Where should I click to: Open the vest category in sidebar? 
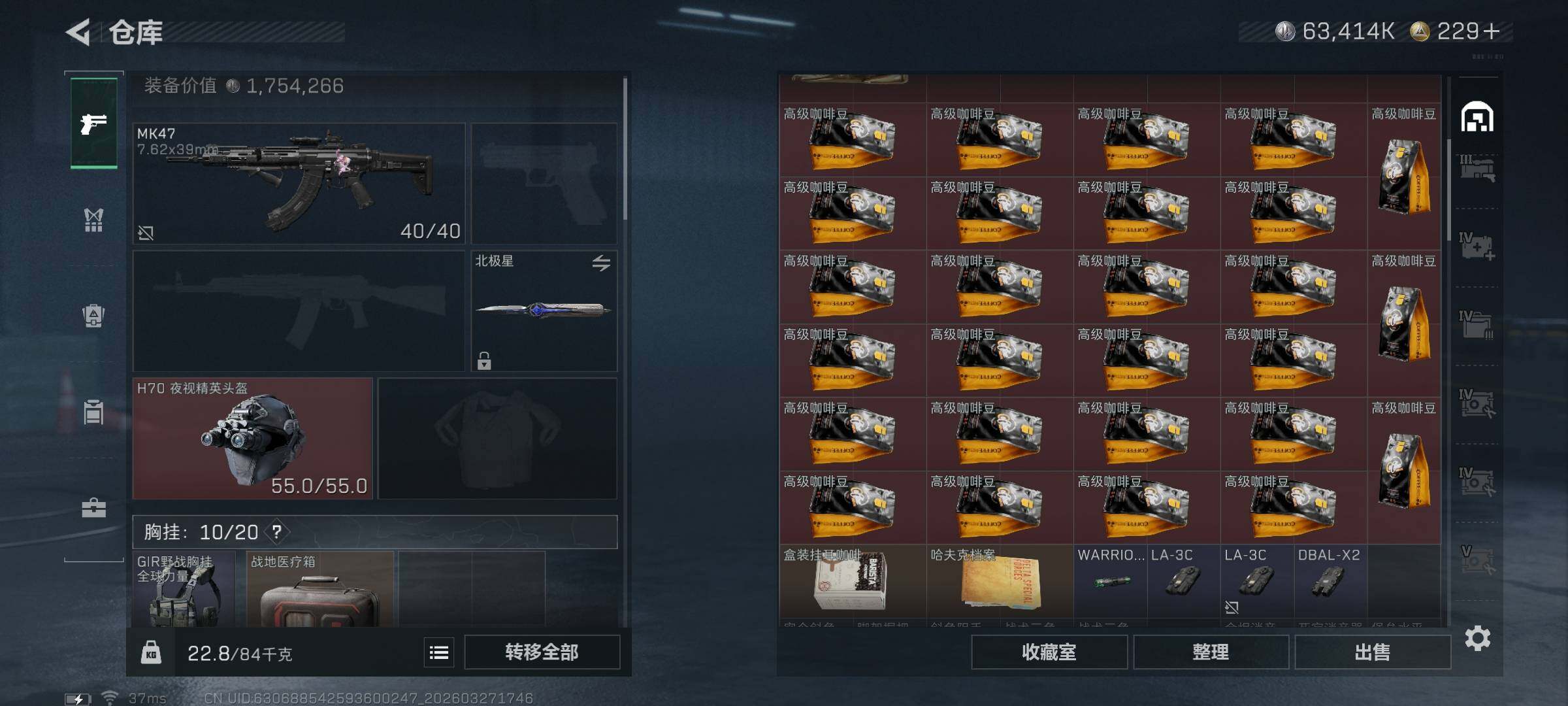tap(93, 220)
